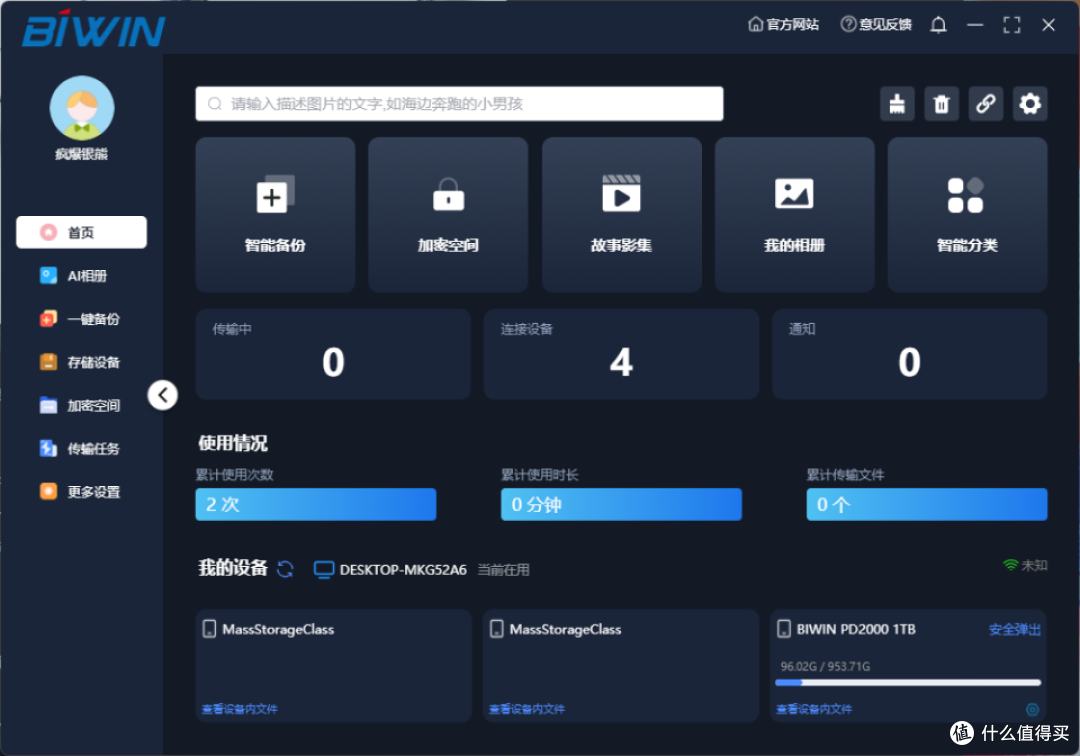Select 更多设置 in the sidebar
This screenshot has width=1080, height=756.
point(81,492)
